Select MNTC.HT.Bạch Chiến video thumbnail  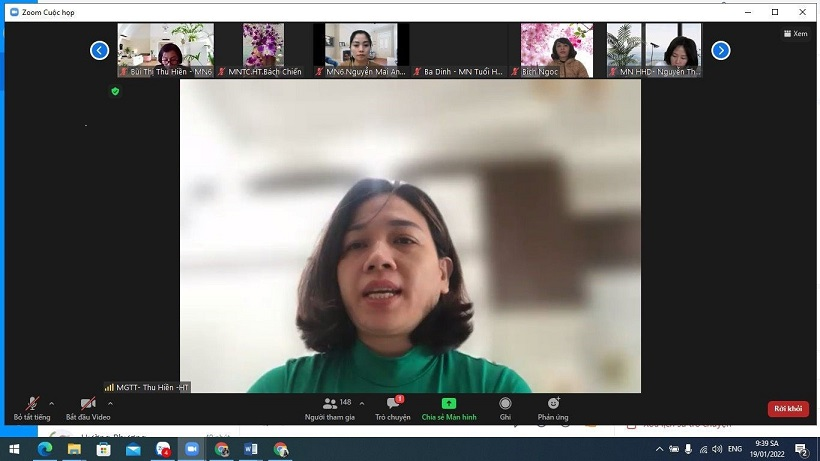click(x=264, y=50)
